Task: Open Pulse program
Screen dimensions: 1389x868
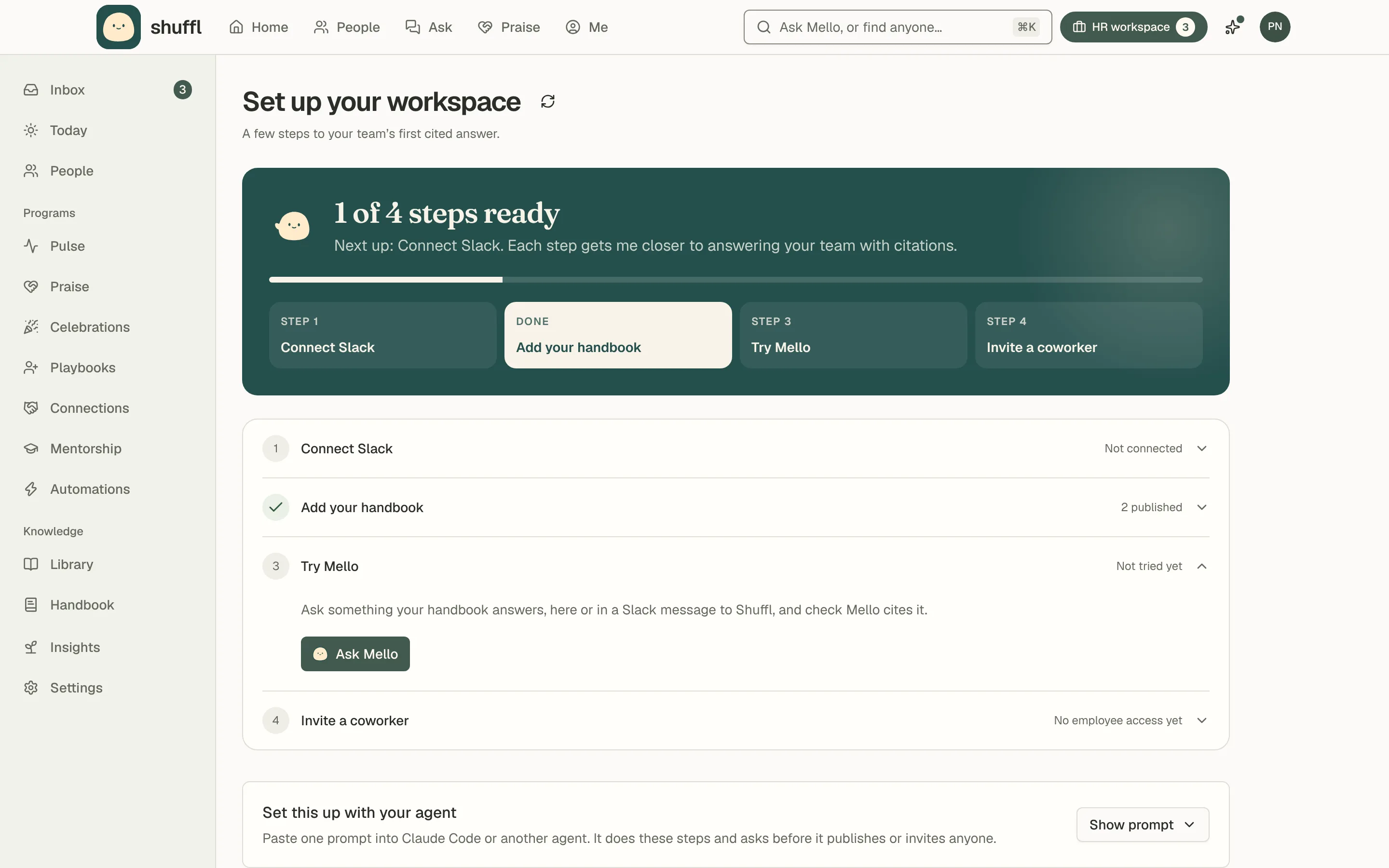Action: pos(108,246)
